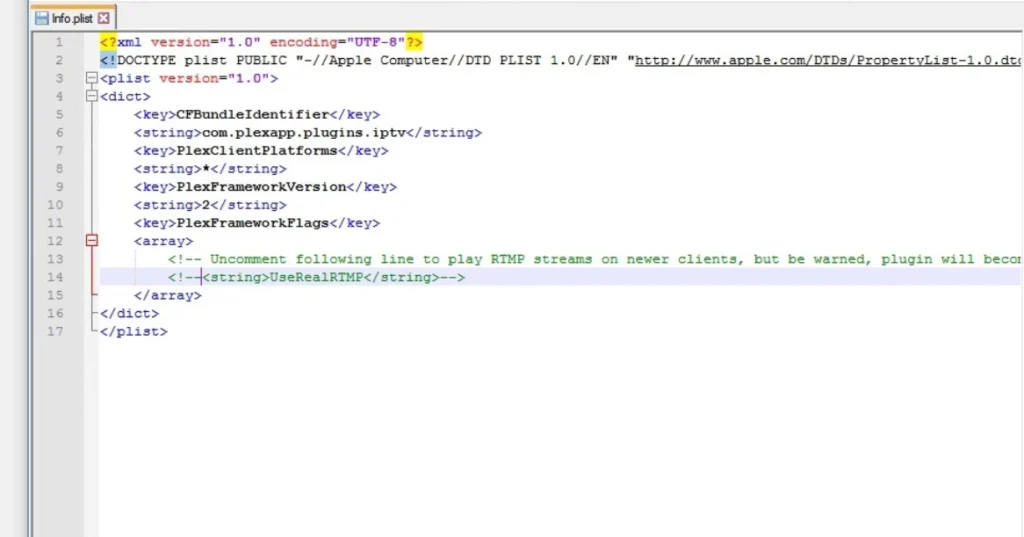The image size is (1024, 537).
Task: Click the save disk icon on Info.plist tab
Action: pyautogui.click(x=42, y=18)
